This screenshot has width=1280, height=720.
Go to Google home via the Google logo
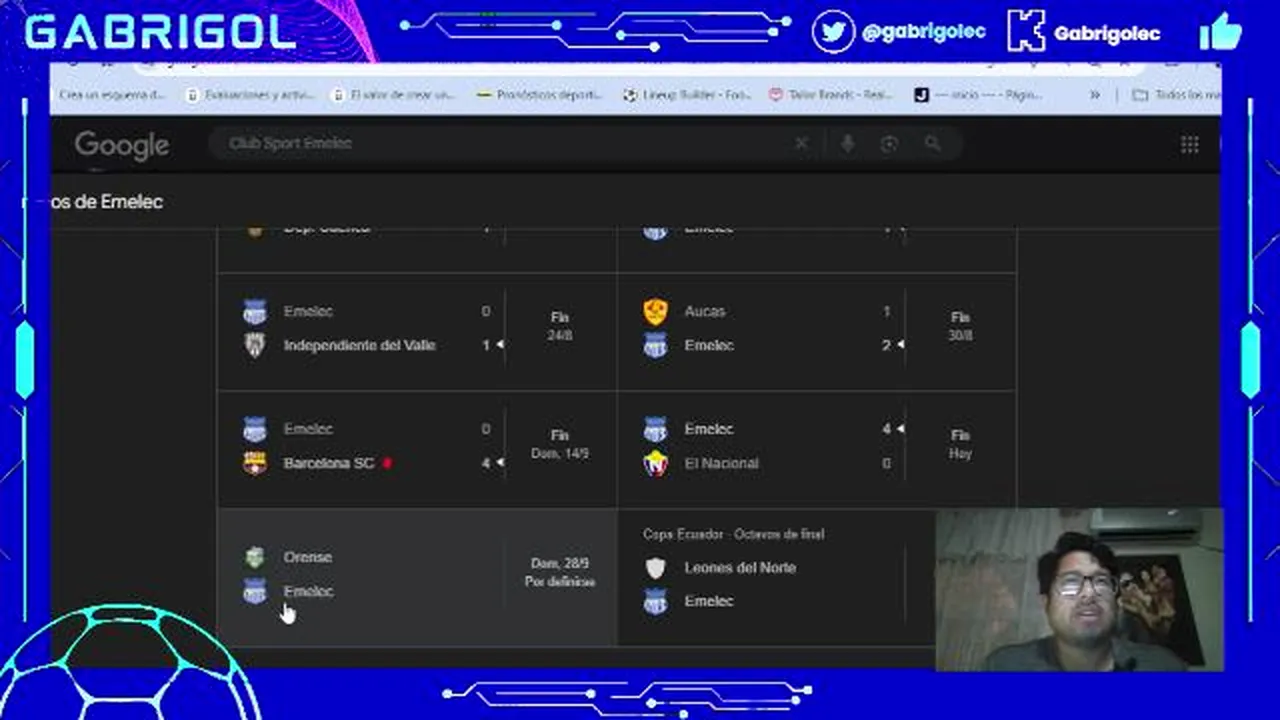click(x=121, y=146)
